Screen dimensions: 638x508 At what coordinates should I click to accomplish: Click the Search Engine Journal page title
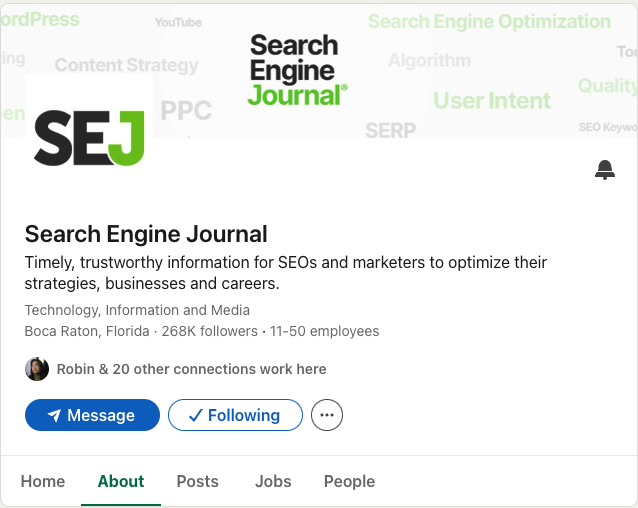[146, 234]
